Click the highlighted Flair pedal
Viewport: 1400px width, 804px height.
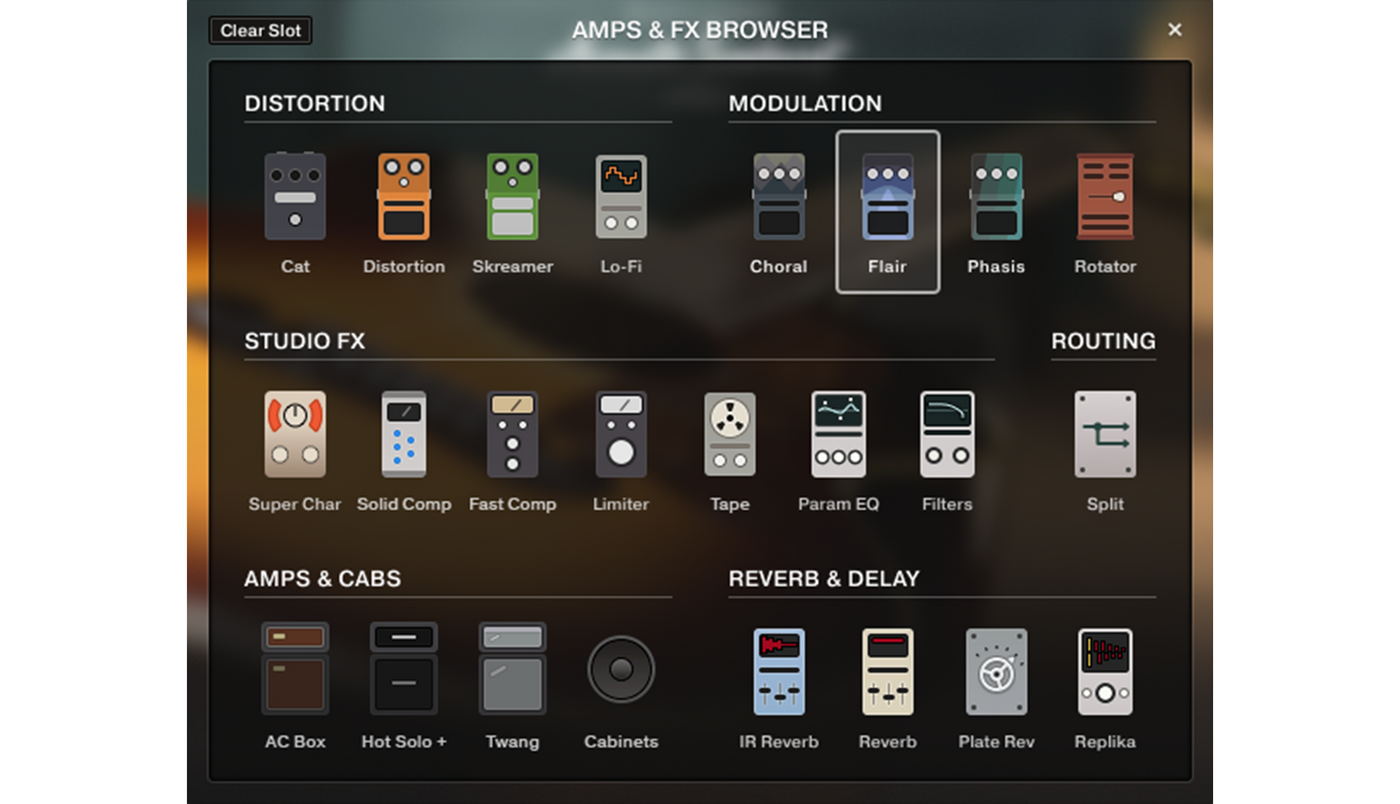tap(888, 211)
